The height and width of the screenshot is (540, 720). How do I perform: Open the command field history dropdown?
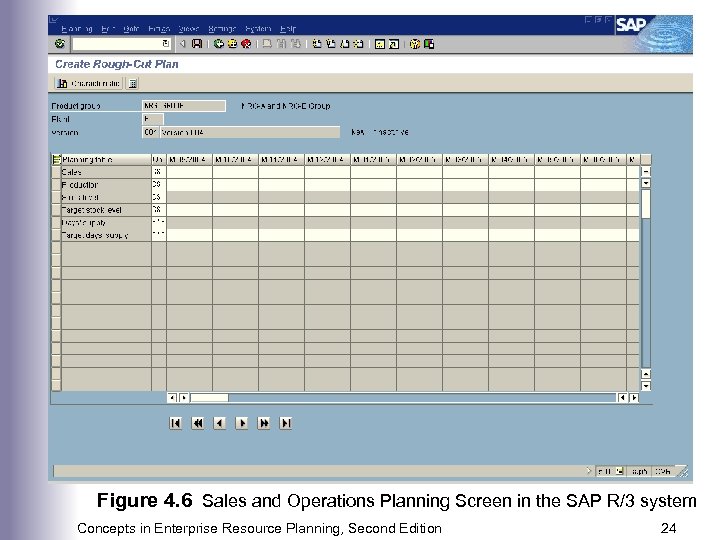[x=166, y=44]
